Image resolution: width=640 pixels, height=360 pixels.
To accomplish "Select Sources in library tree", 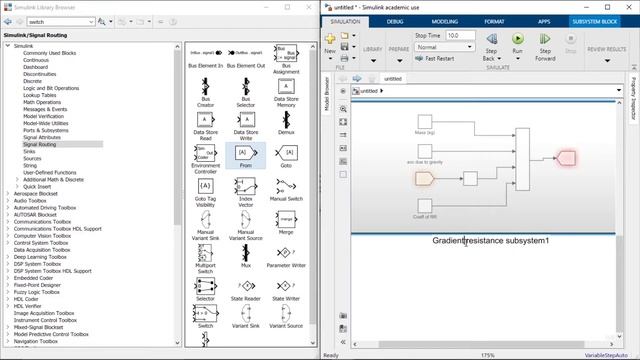I will click(x=32, y=158).
